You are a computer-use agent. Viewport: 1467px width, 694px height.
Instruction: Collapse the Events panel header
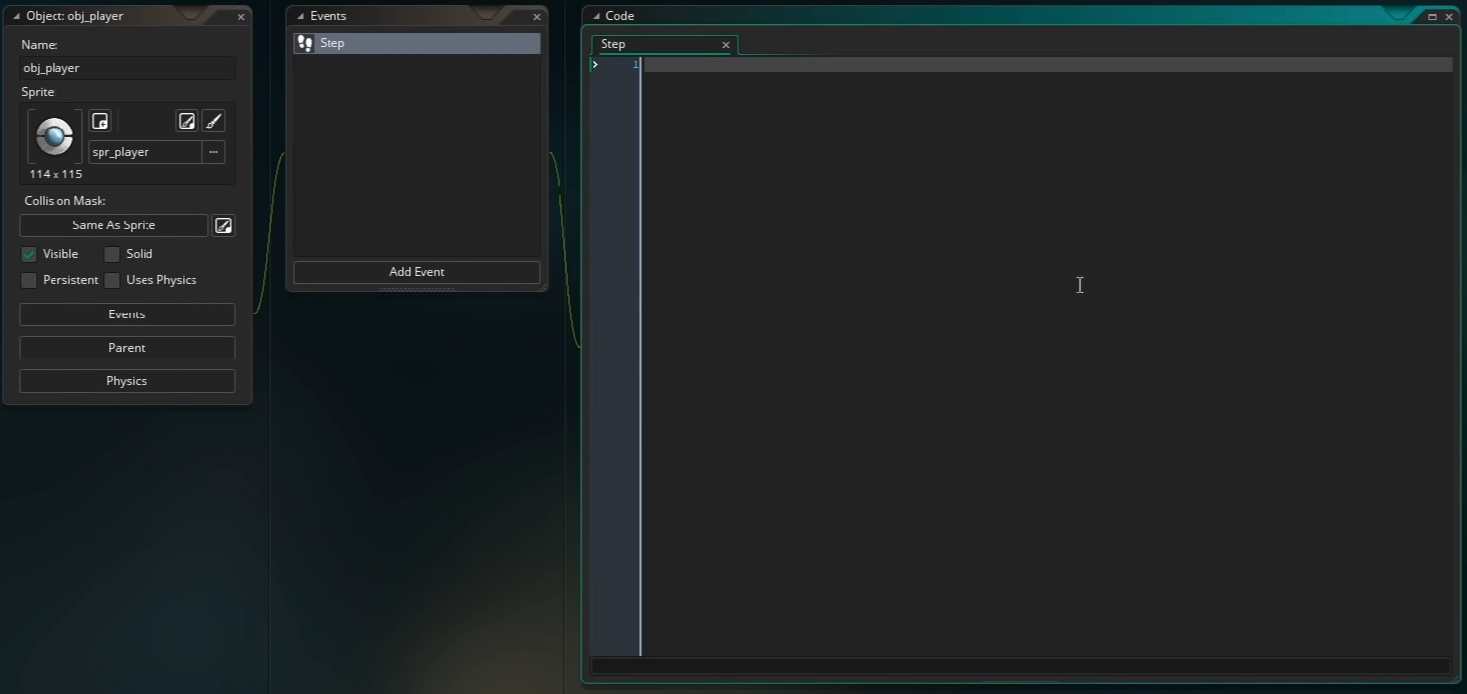click(x=299, y=16)
